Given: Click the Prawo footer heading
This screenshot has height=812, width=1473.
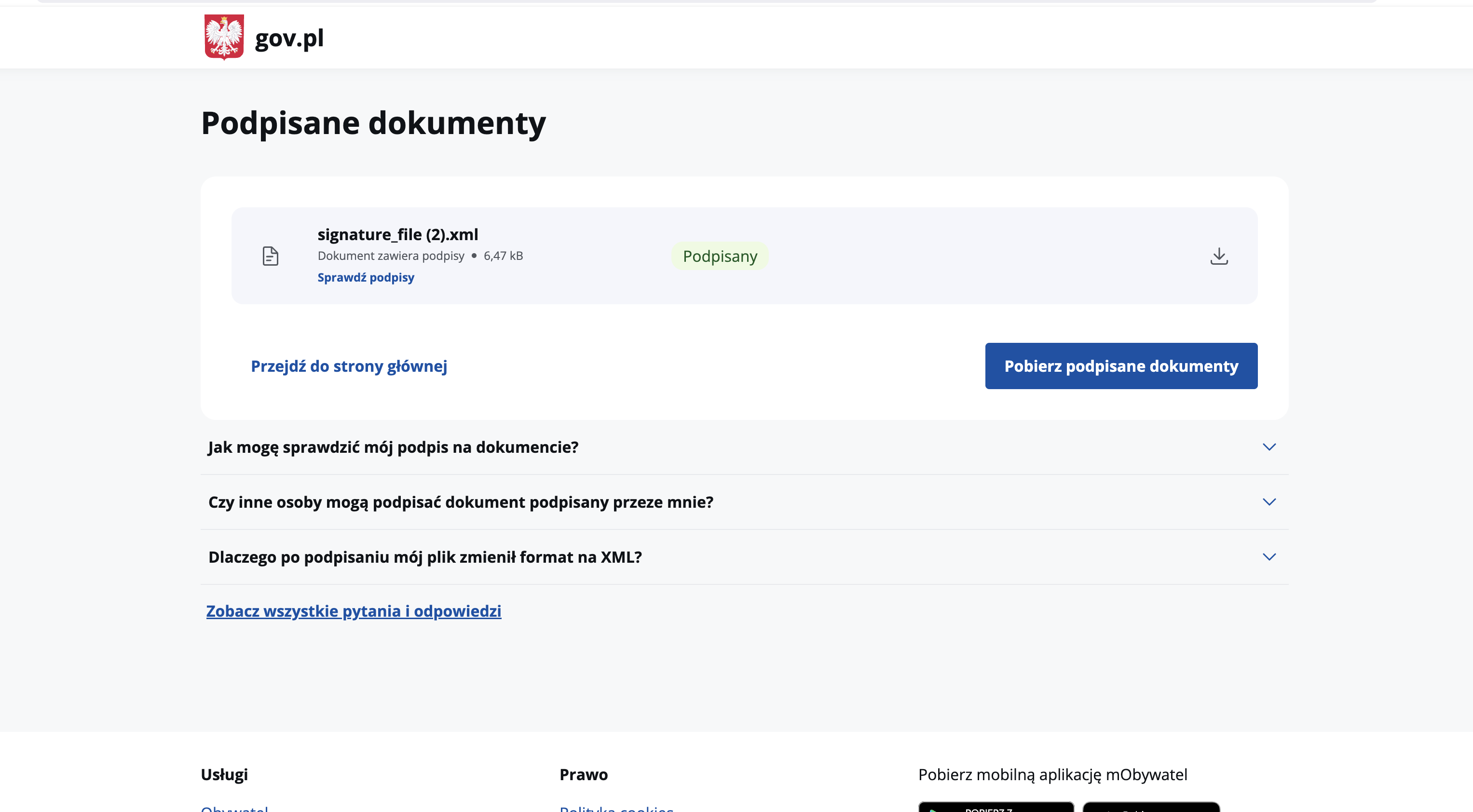Looking at the screenshot, I should [x=583, y=774].
